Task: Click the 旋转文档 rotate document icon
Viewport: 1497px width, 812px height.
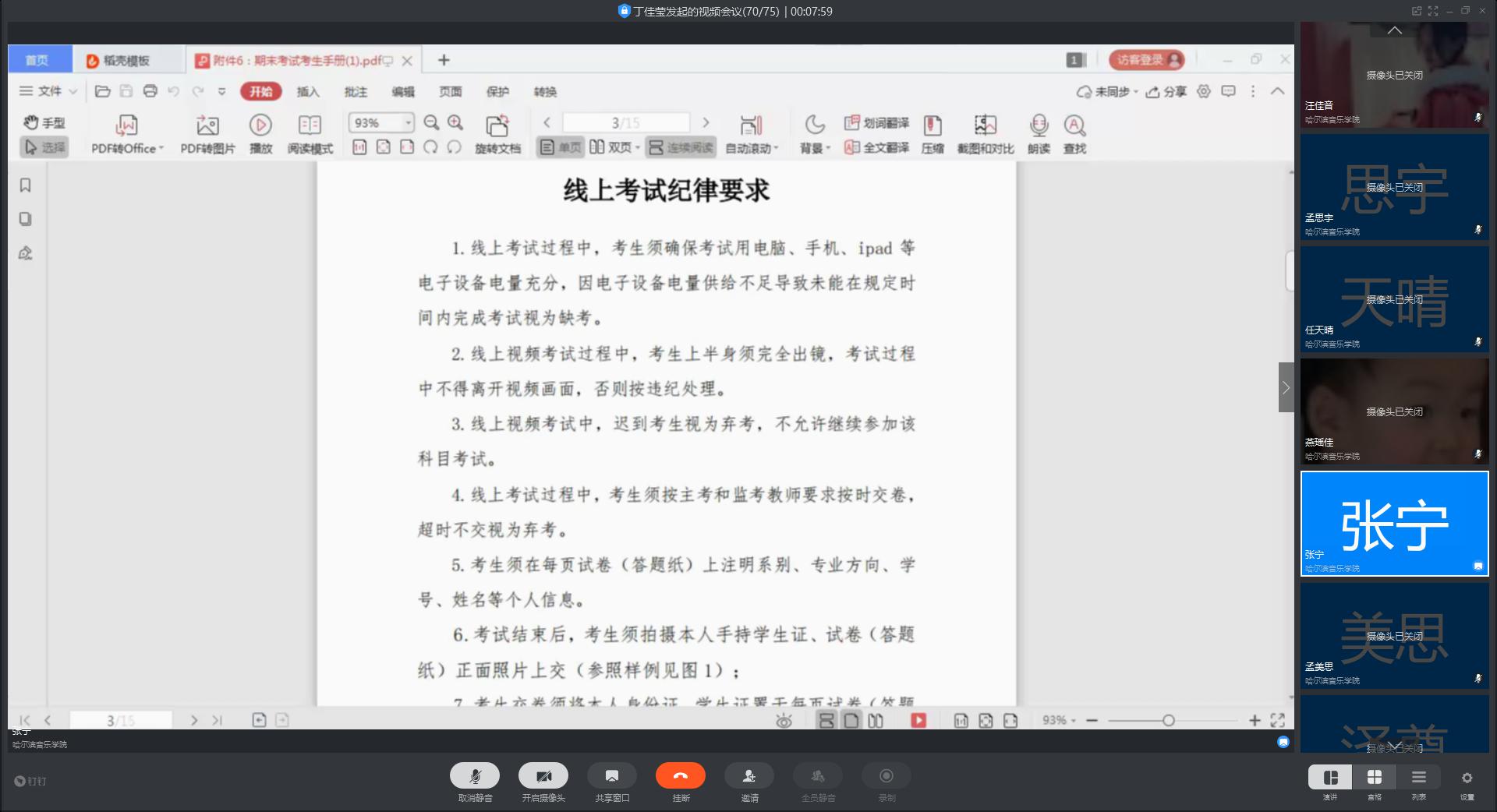Action: [497, 125]
